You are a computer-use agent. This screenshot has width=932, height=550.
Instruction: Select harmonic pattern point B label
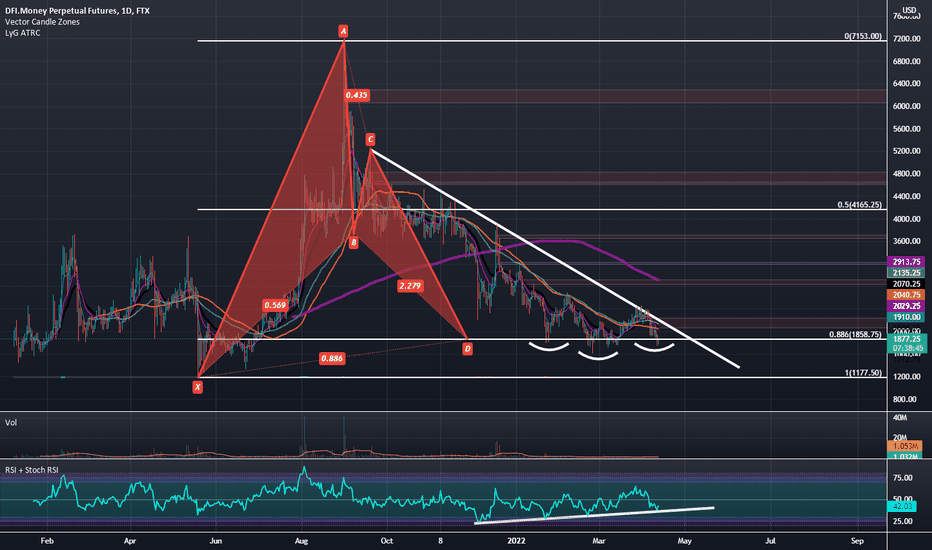pyautogui.click(x=353, y=243)
